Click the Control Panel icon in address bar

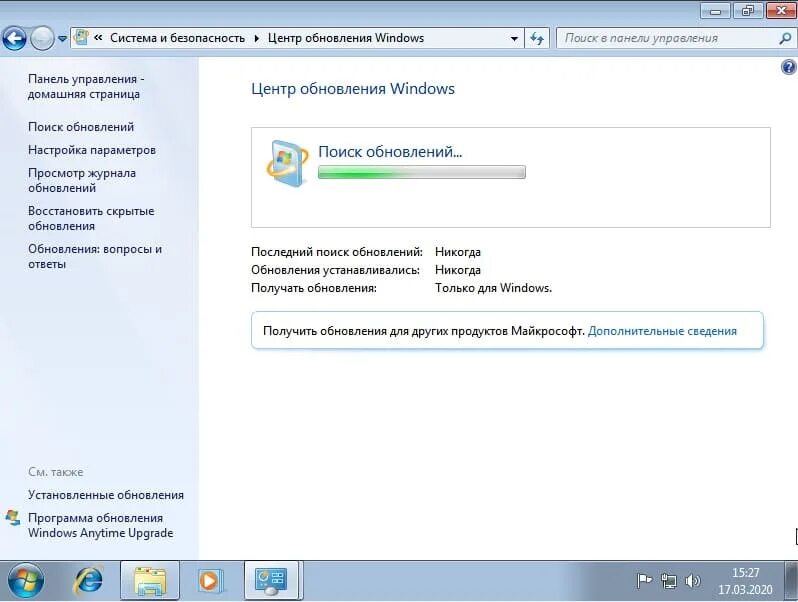81,38
